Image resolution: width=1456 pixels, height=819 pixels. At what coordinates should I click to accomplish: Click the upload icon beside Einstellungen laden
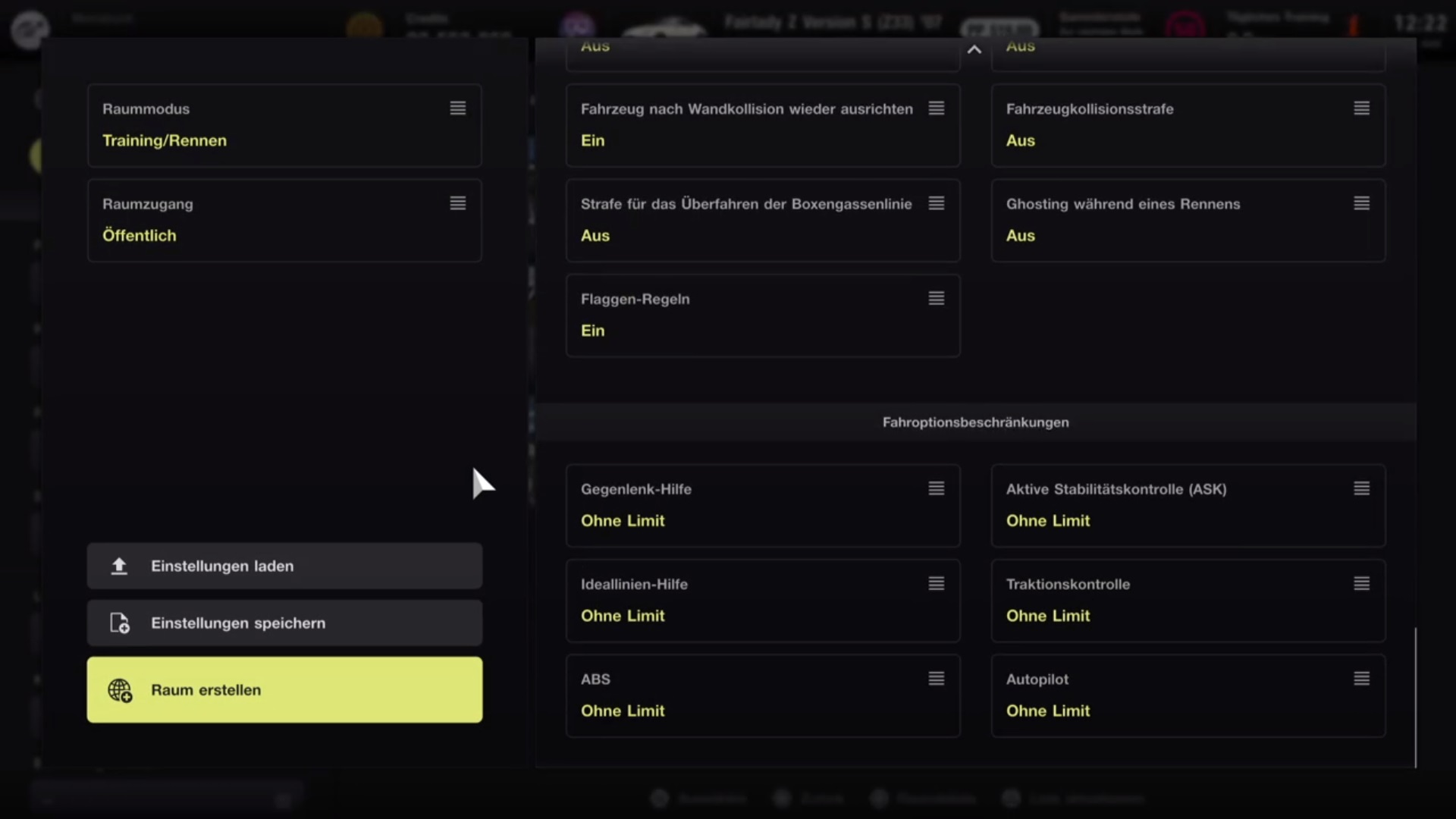pos(119,566)
